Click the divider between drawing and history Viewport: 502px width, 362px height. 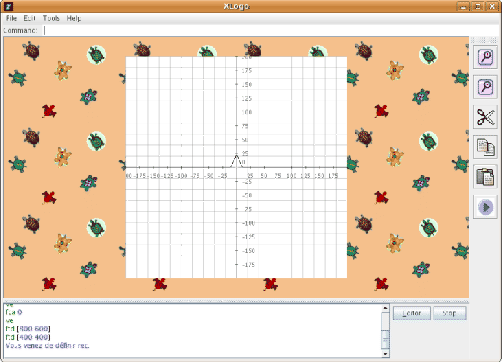[x=236, y=301]
